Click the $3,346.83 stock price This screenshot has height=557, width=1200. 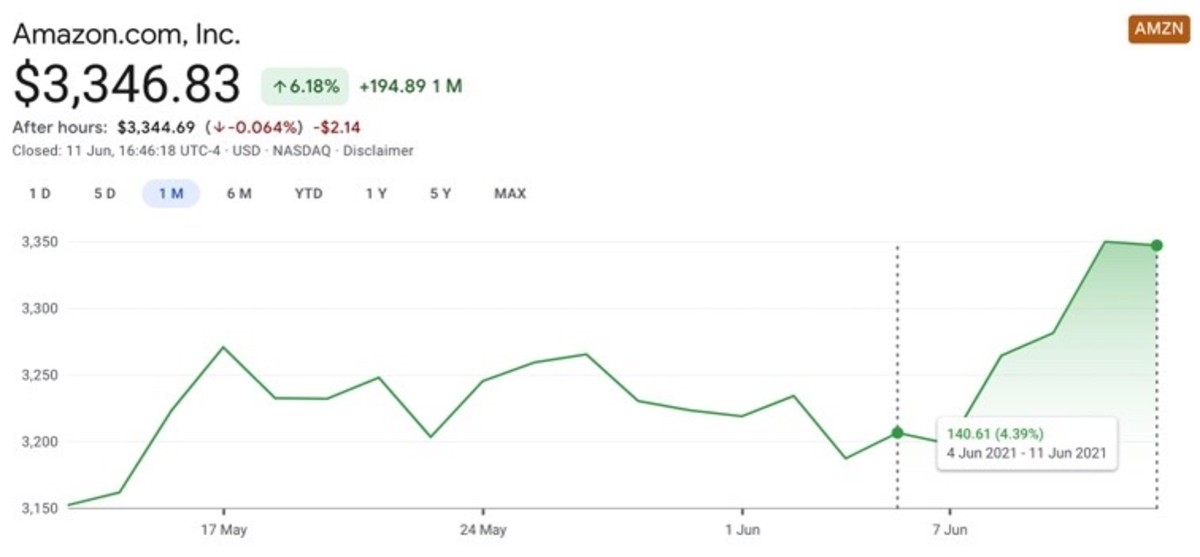pyautogui.click(x=127, y=85)
